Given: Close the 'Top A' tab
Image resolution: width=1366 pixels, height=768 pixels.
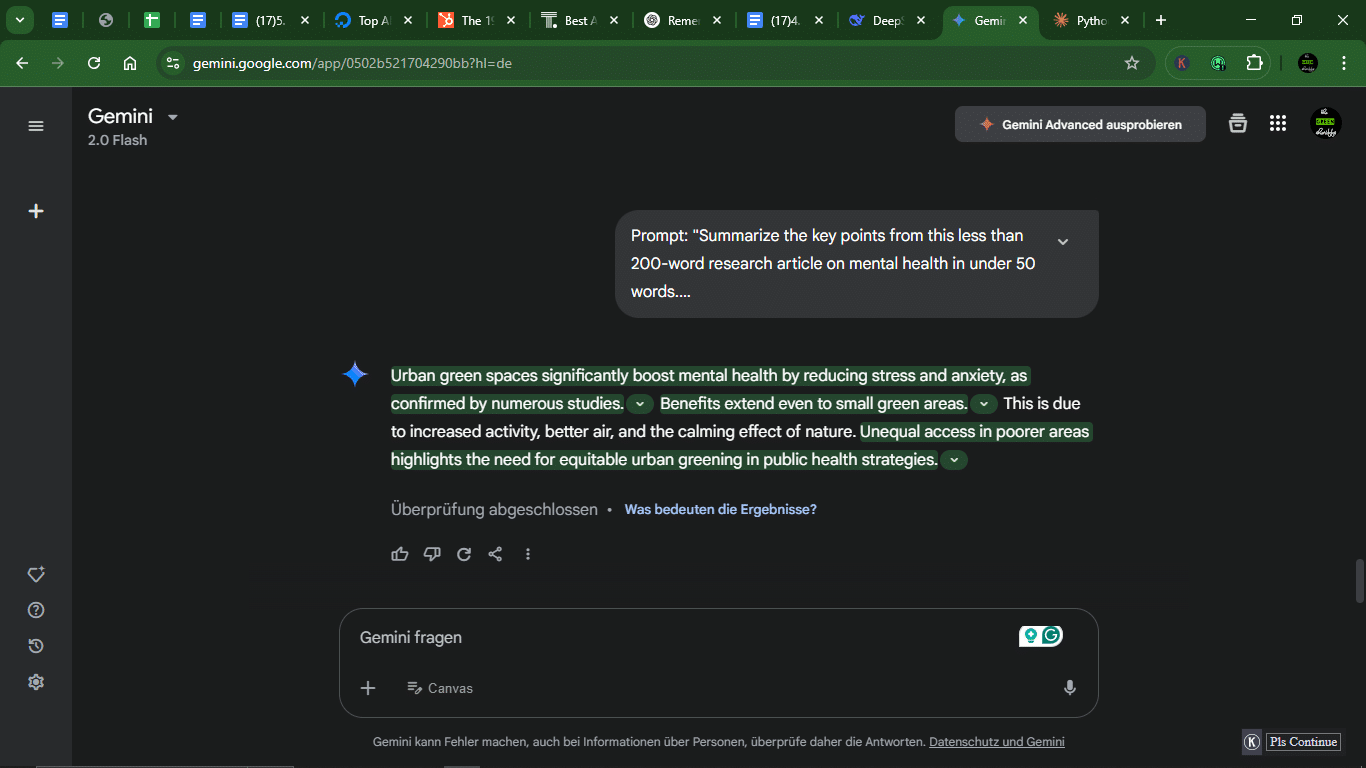Looking at the screenshot, I should pos(407,20).
